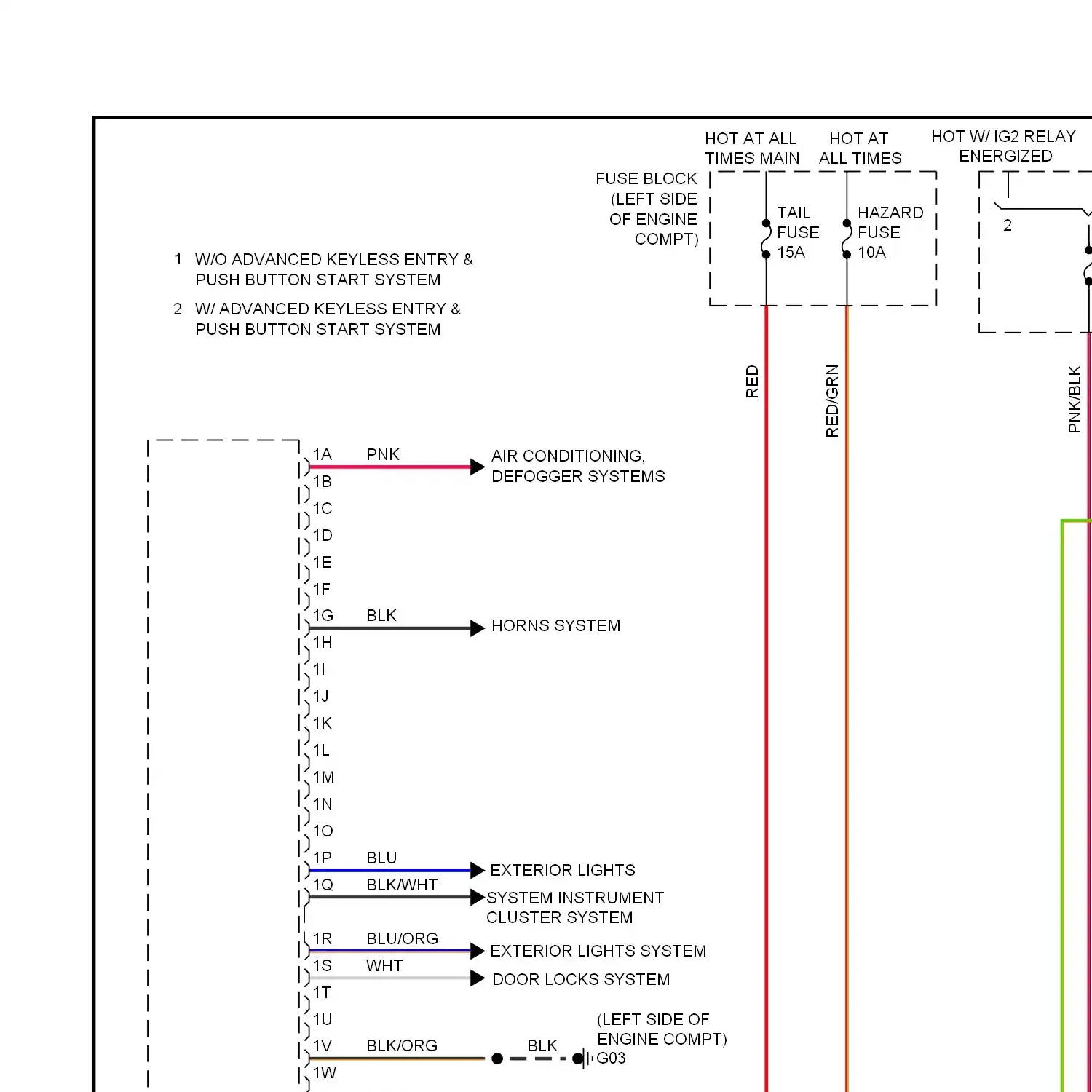
Task: Click the vertical RED/GRN wire label
Action: (832, 401)
